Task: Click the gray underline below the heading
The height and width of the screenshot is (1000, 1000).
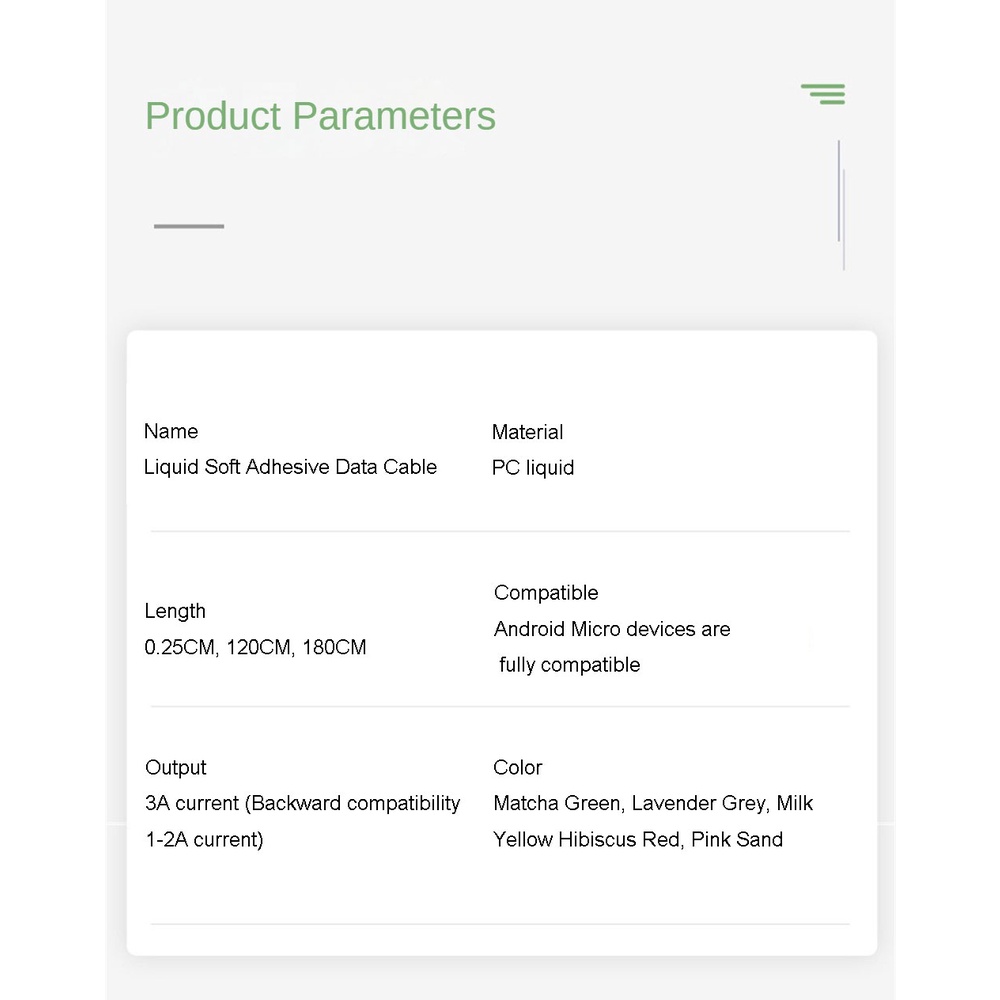Action: tap(189, 226)
